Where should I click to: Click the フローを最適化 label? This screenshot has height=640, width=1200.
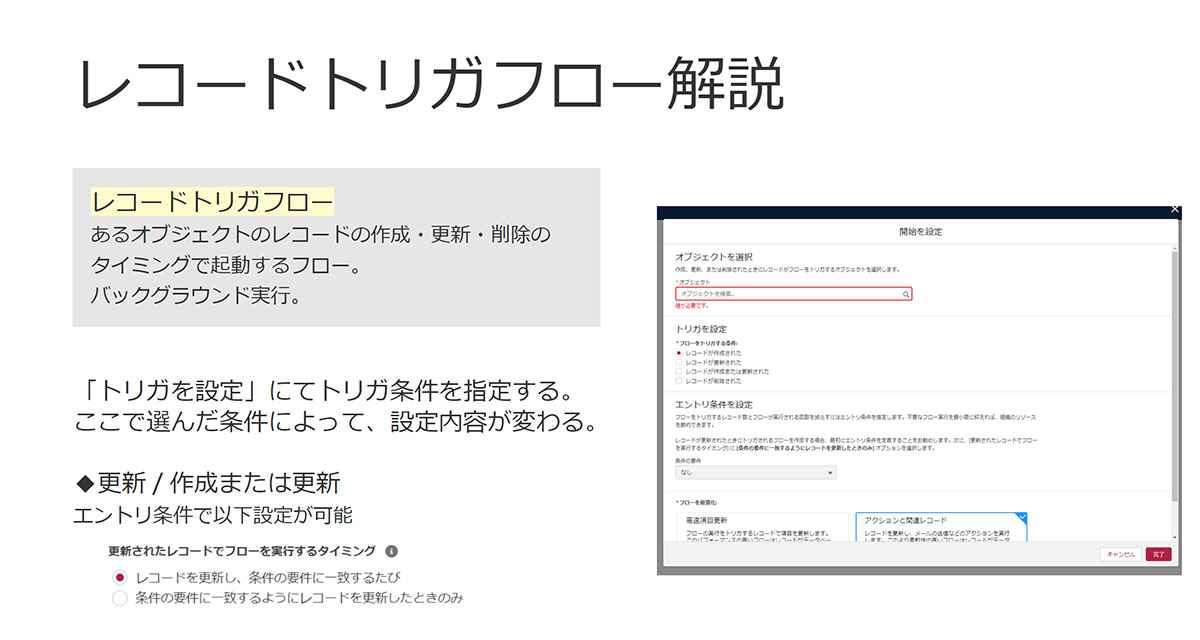click(x=696, y=502)
